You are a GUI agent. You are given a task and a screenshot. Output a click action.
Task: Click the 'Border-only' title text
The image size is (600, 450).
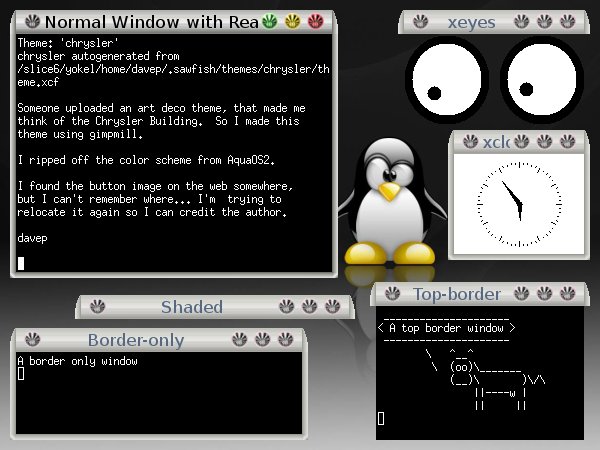tap(136, 341)
